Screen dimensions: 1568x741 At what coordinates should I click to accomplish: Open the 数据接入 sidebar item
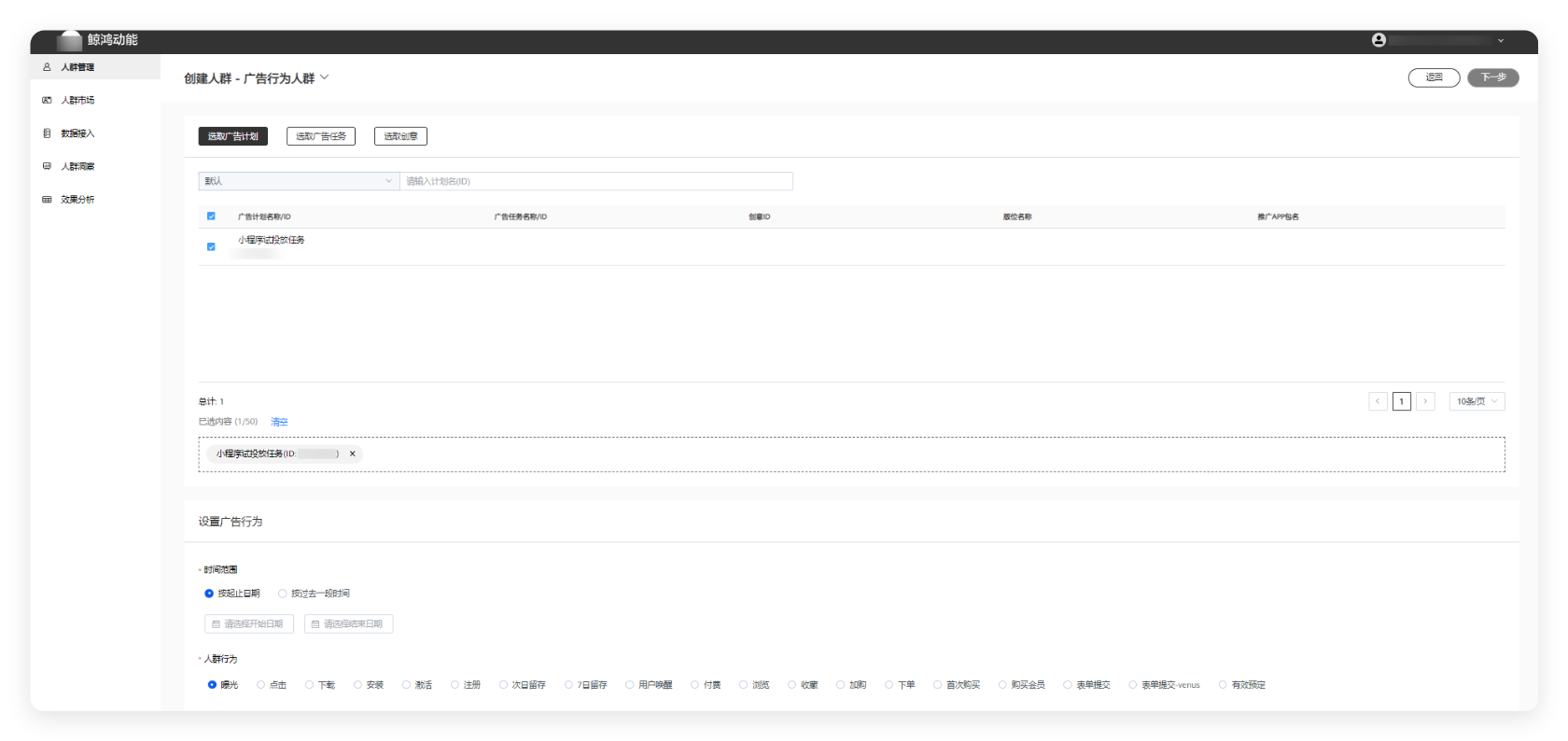[77, 133]
